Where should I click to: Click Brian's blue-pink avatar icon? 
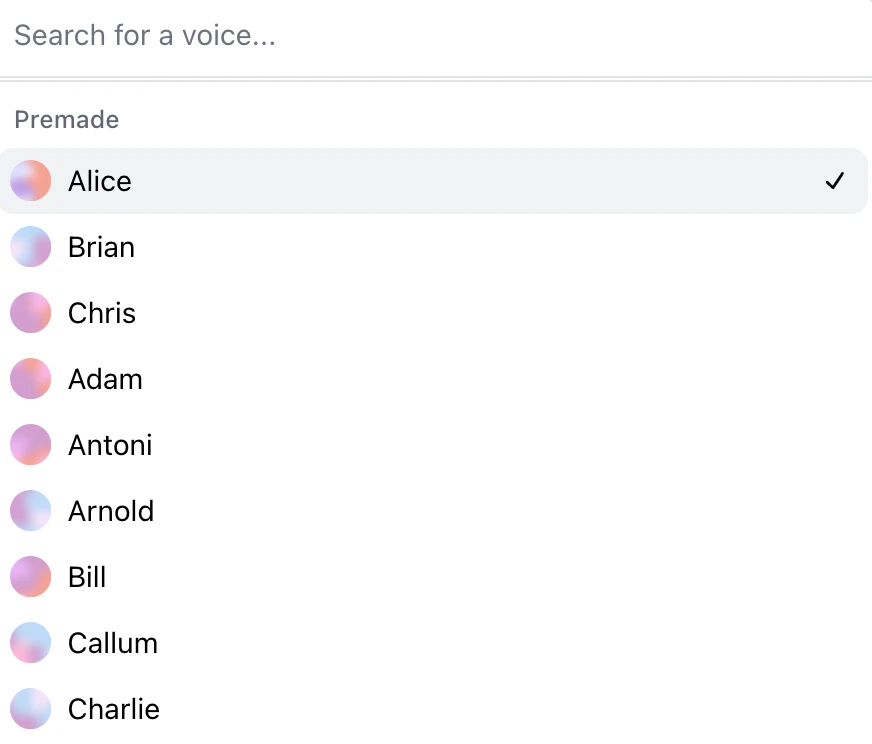31,247
